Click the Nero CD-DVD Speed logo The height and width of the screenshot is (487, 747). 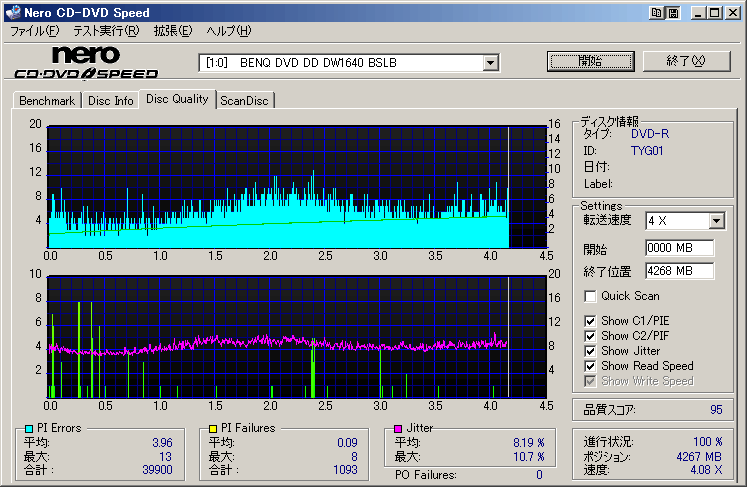(x=86, y=62)
